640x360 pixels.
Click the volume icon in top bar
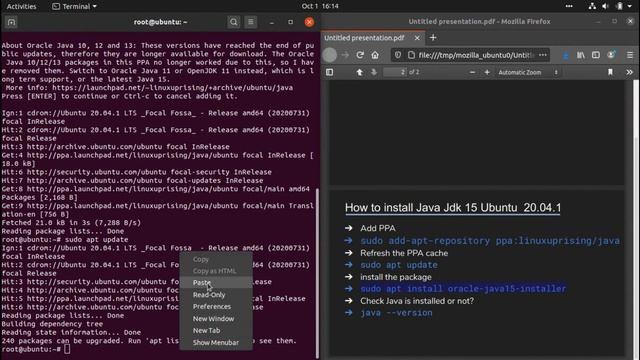tap(605, 6)
